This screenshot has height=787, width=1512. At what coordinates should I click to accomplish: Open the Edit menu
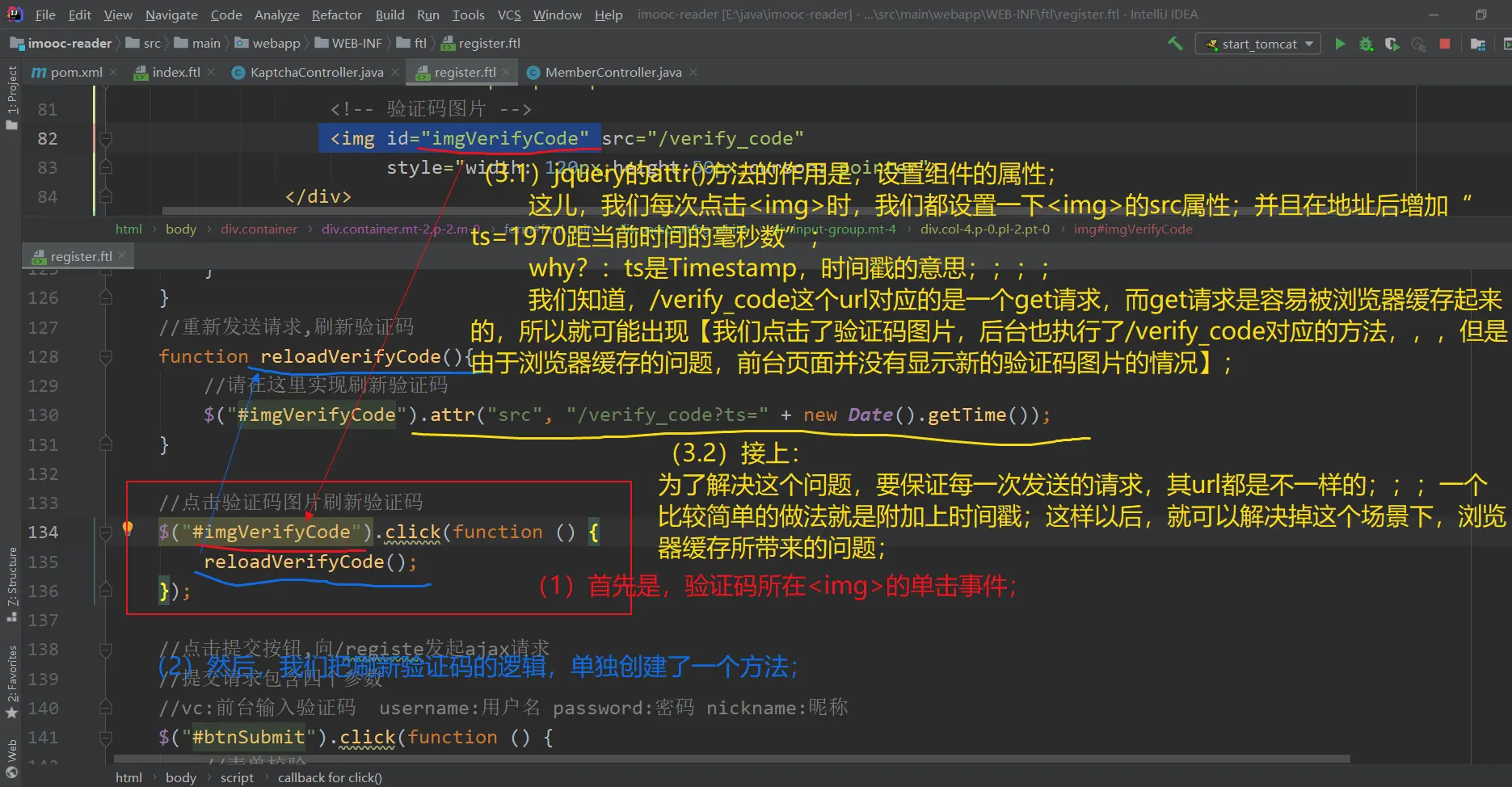click(x=79, y=15)
